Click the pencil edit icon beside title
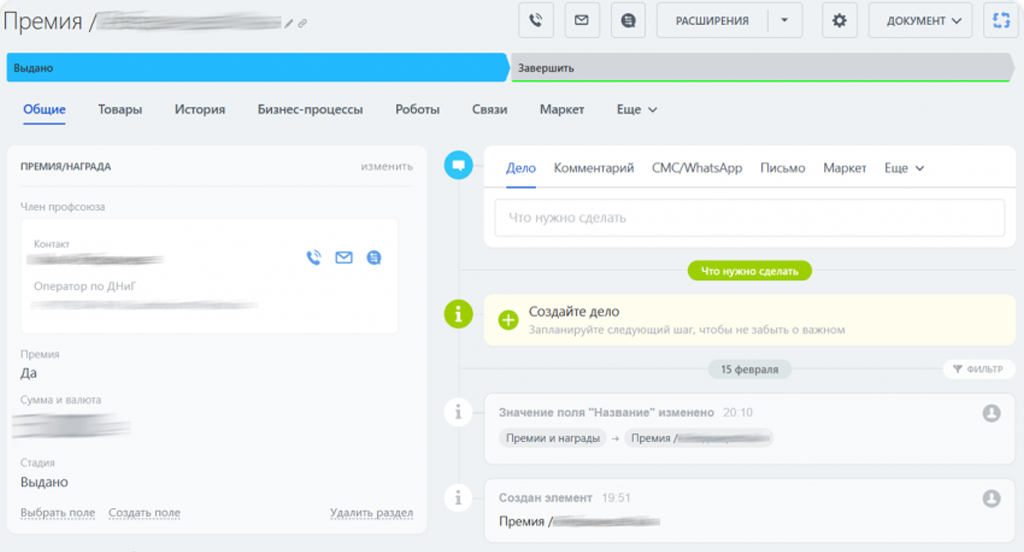The image size is (1024, 552). click(289, 22)
